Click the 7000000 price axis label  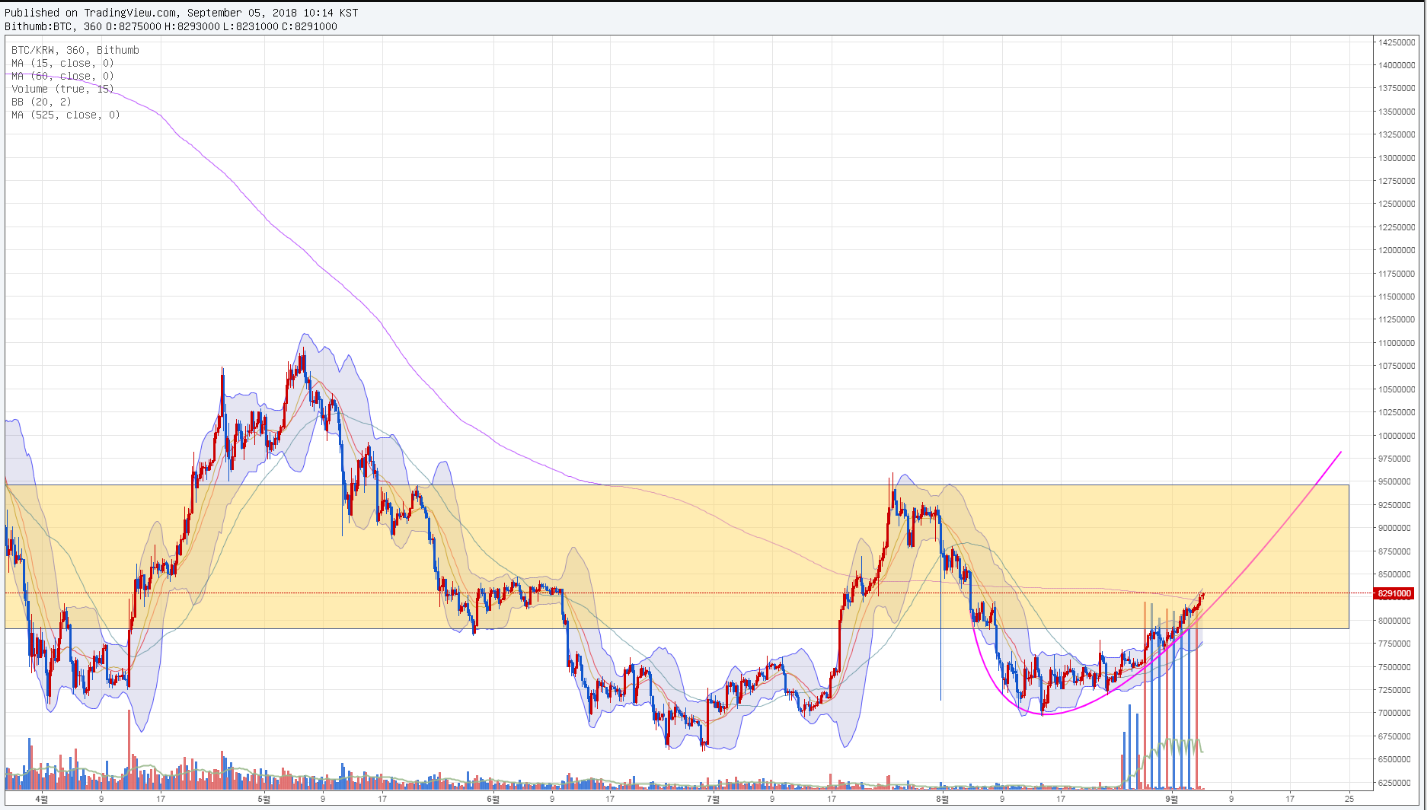[x=1397, y=713]
